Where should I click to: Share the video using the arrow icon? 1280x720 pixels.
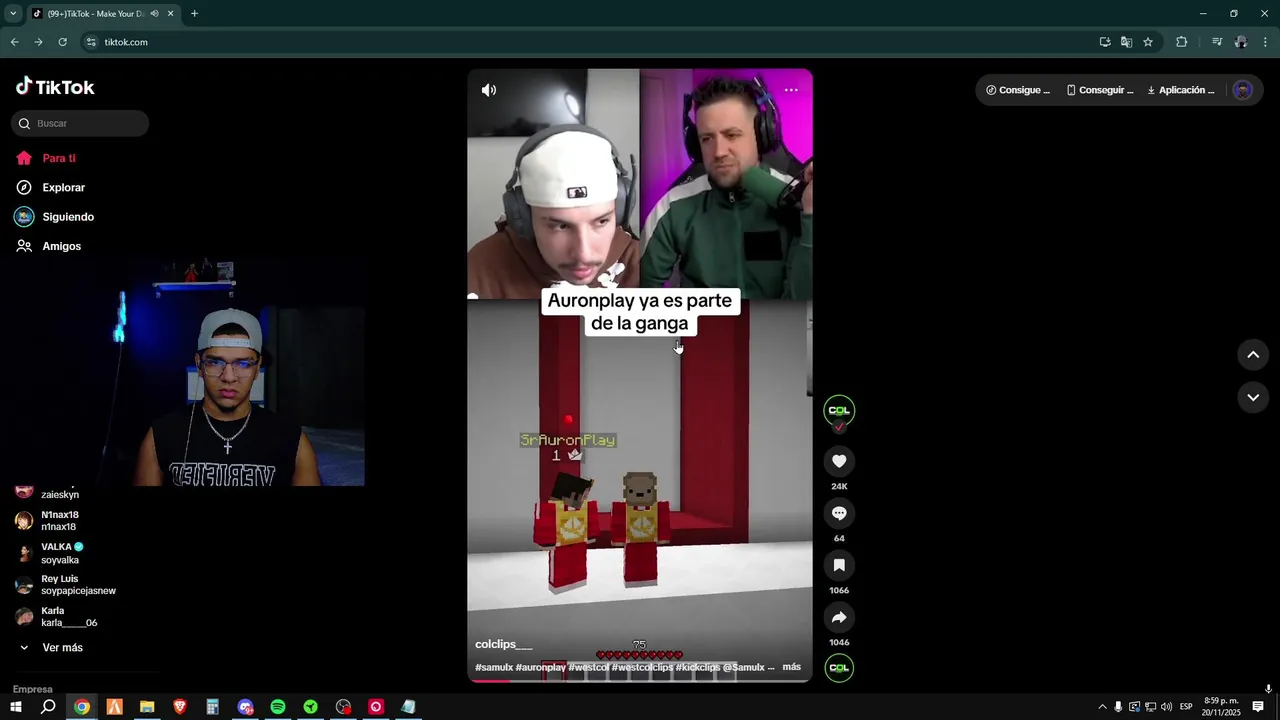pyautogui.click(x=839, y=617)
